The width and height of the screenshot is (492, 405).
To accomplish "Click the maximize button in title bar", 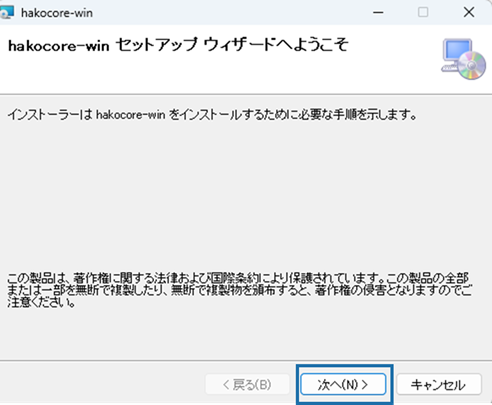I will [x=423, y=13].
